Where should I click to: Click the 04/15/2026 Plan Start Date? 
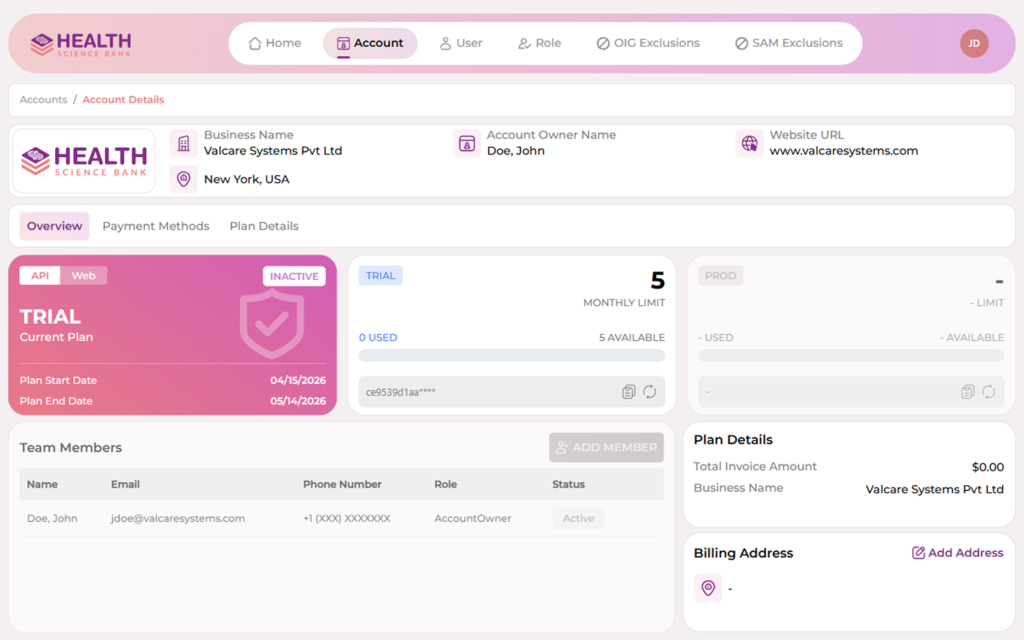[x=298, y=380]
